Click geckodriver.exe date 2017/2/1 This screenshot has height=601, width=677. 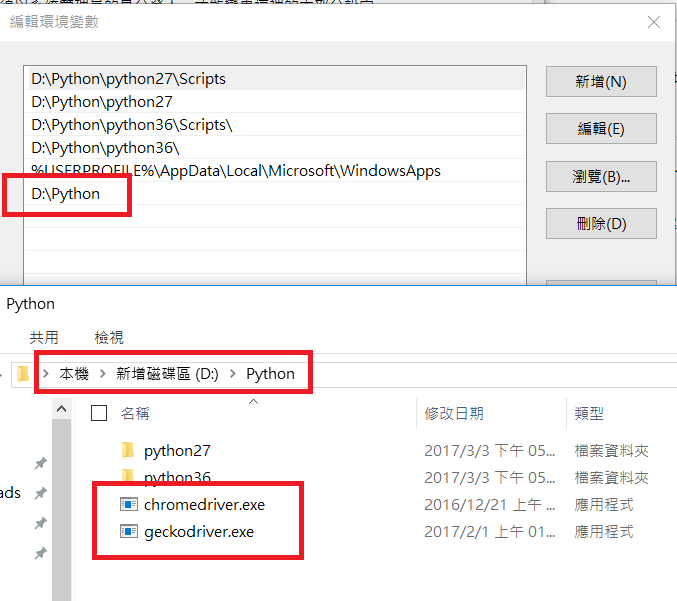pos(489,531)
